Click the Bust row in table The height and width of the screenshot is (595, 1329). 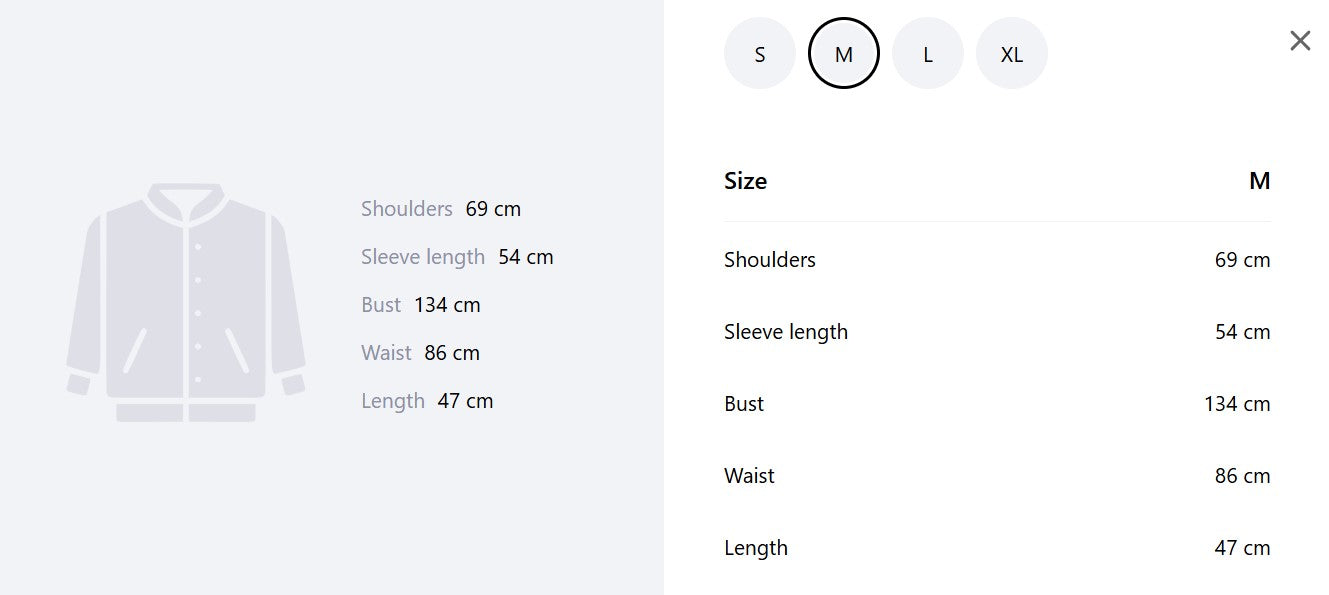(x=998, y=404)
